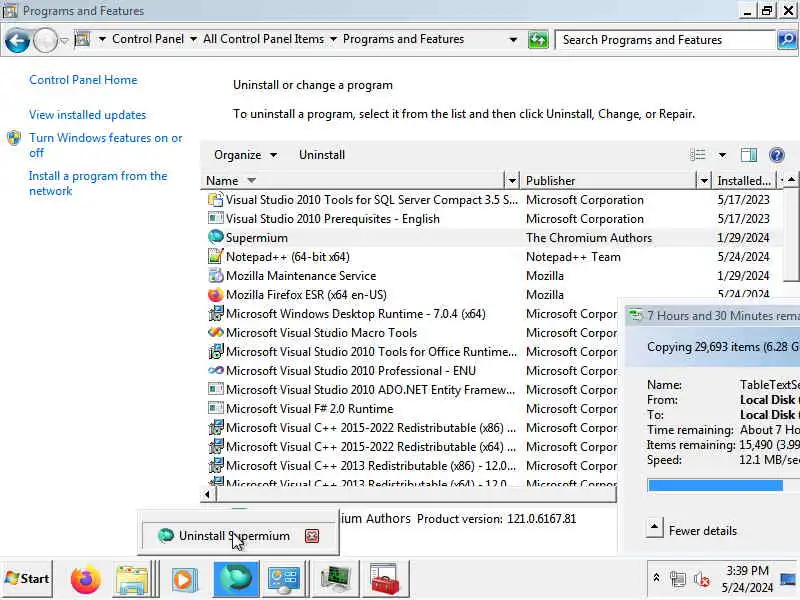800x600 pixels.
Task: Select Visual C++ 2015-2022 Redistributable (x86)
Action: click(x=411, y=428)
